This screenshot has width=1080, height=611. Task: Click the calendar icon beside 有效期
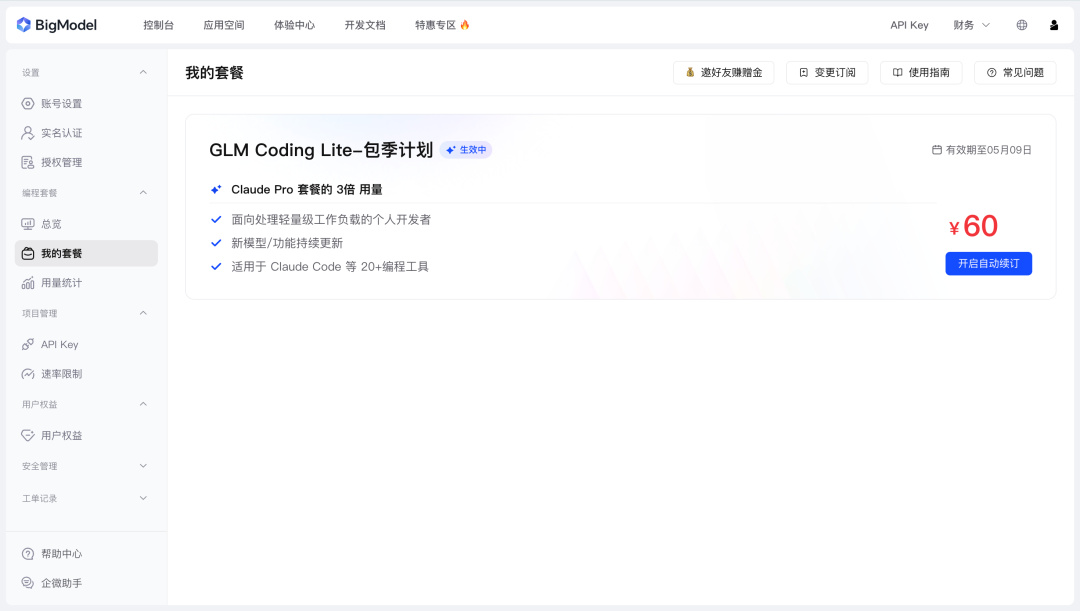click(937, 149)
